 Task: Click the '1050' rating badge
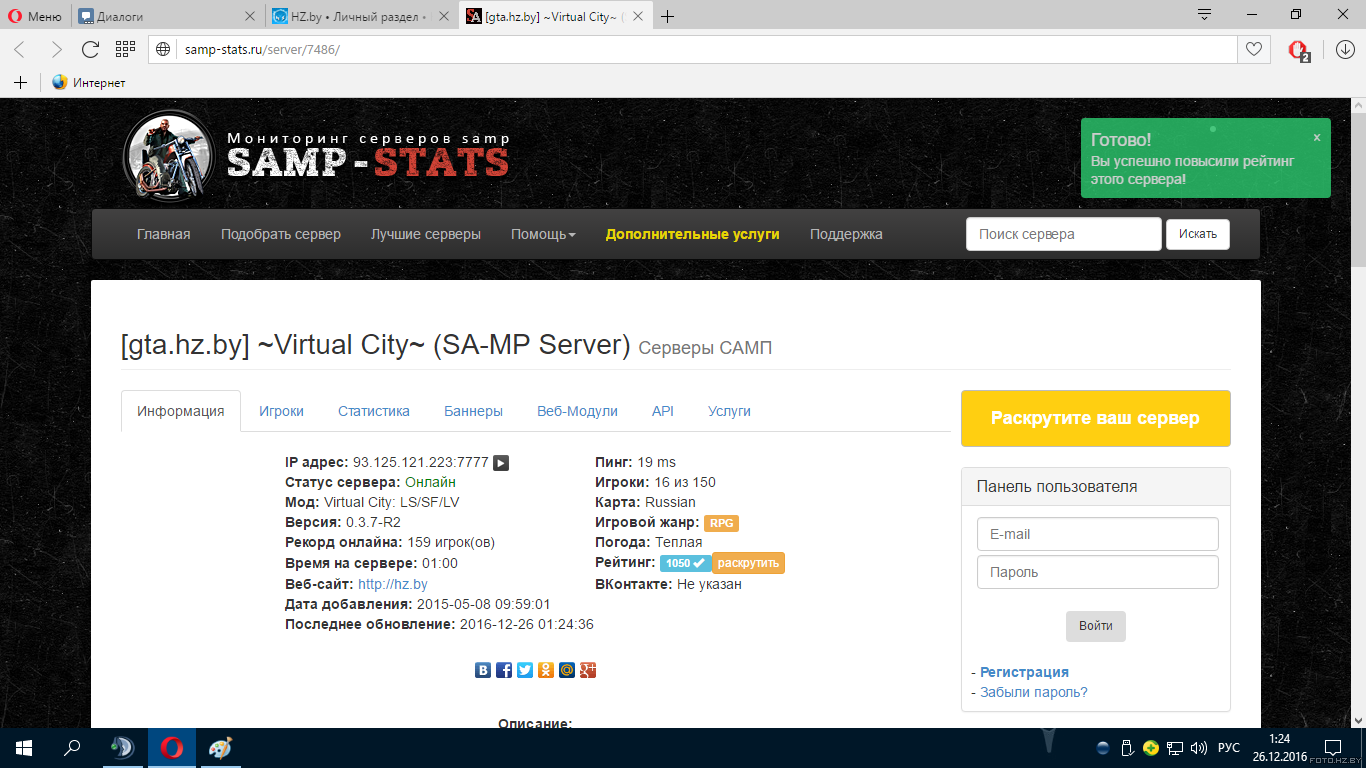click(685, 563)
